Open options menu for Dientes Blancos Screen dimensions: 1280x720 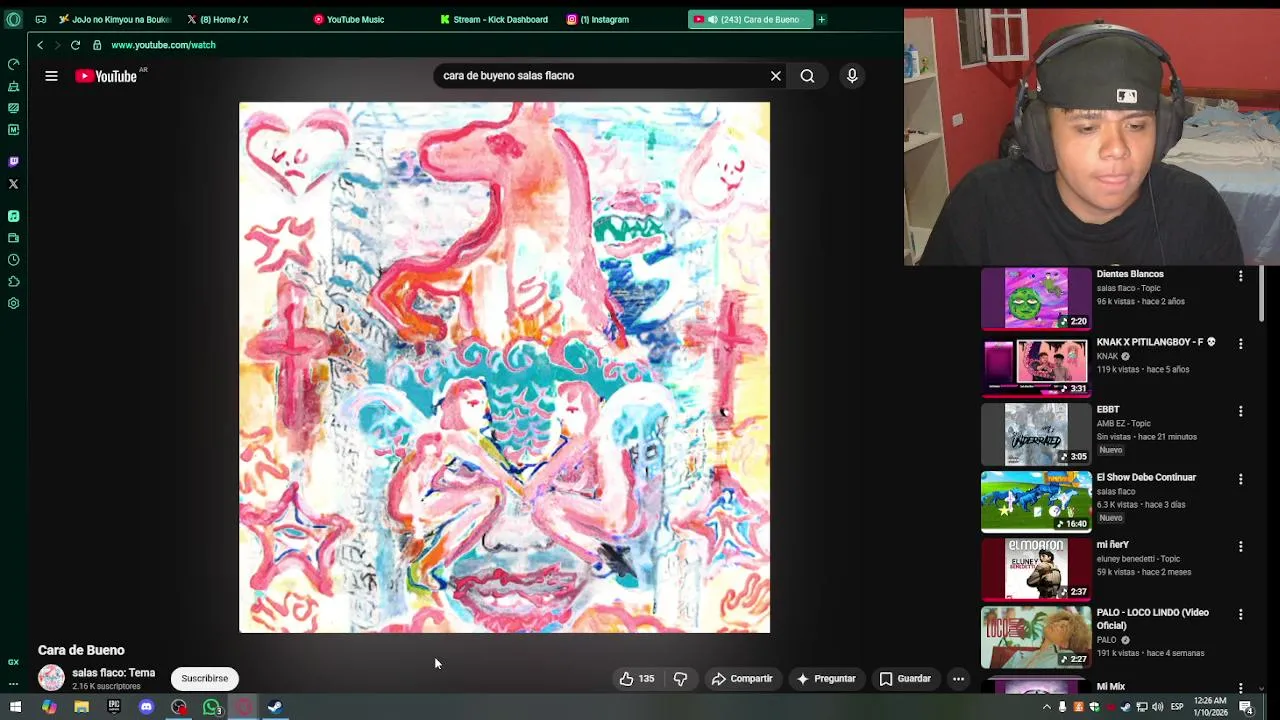tap(1241, 275)
